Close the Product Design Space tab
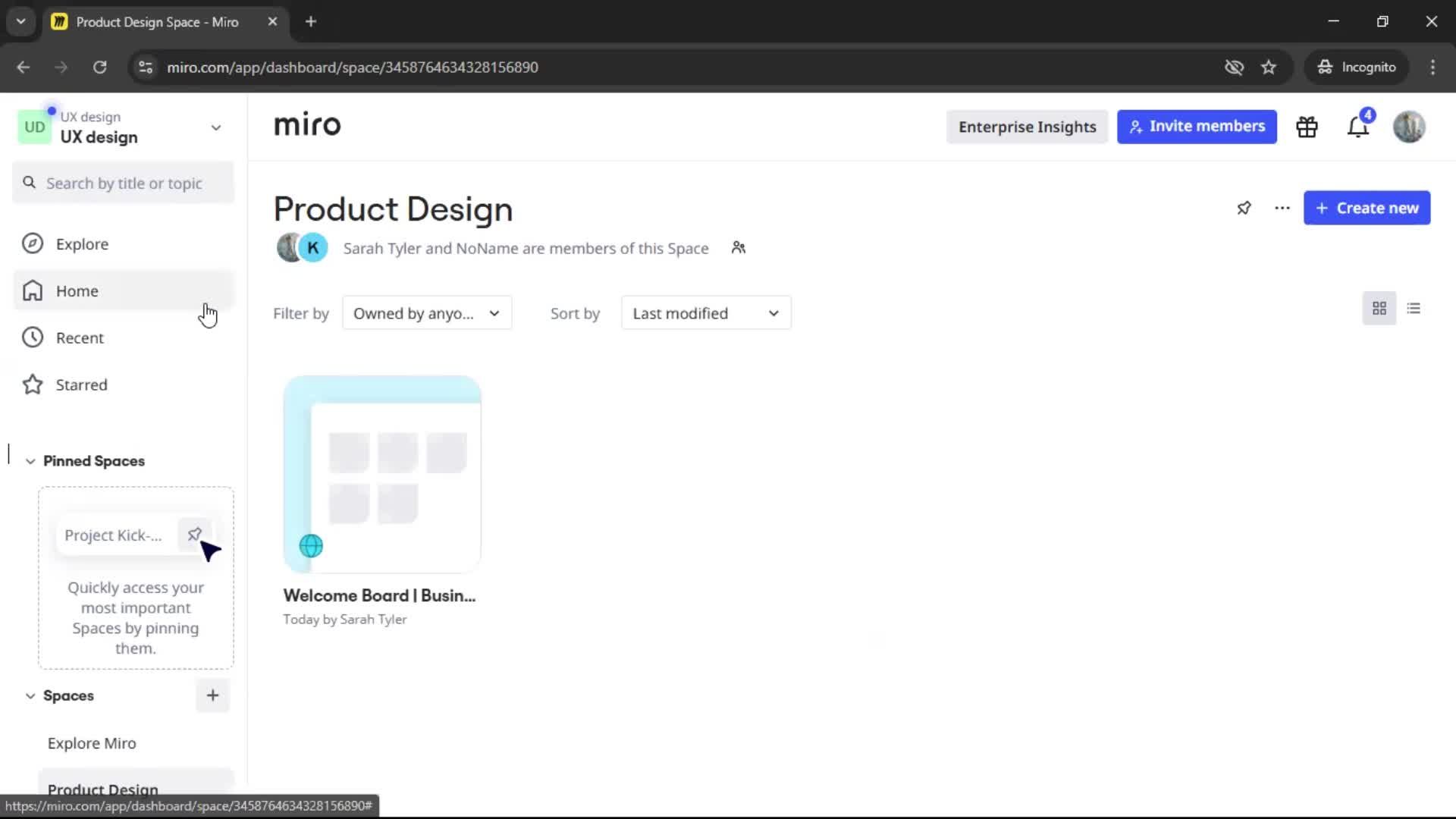 [x=272, y=22]
